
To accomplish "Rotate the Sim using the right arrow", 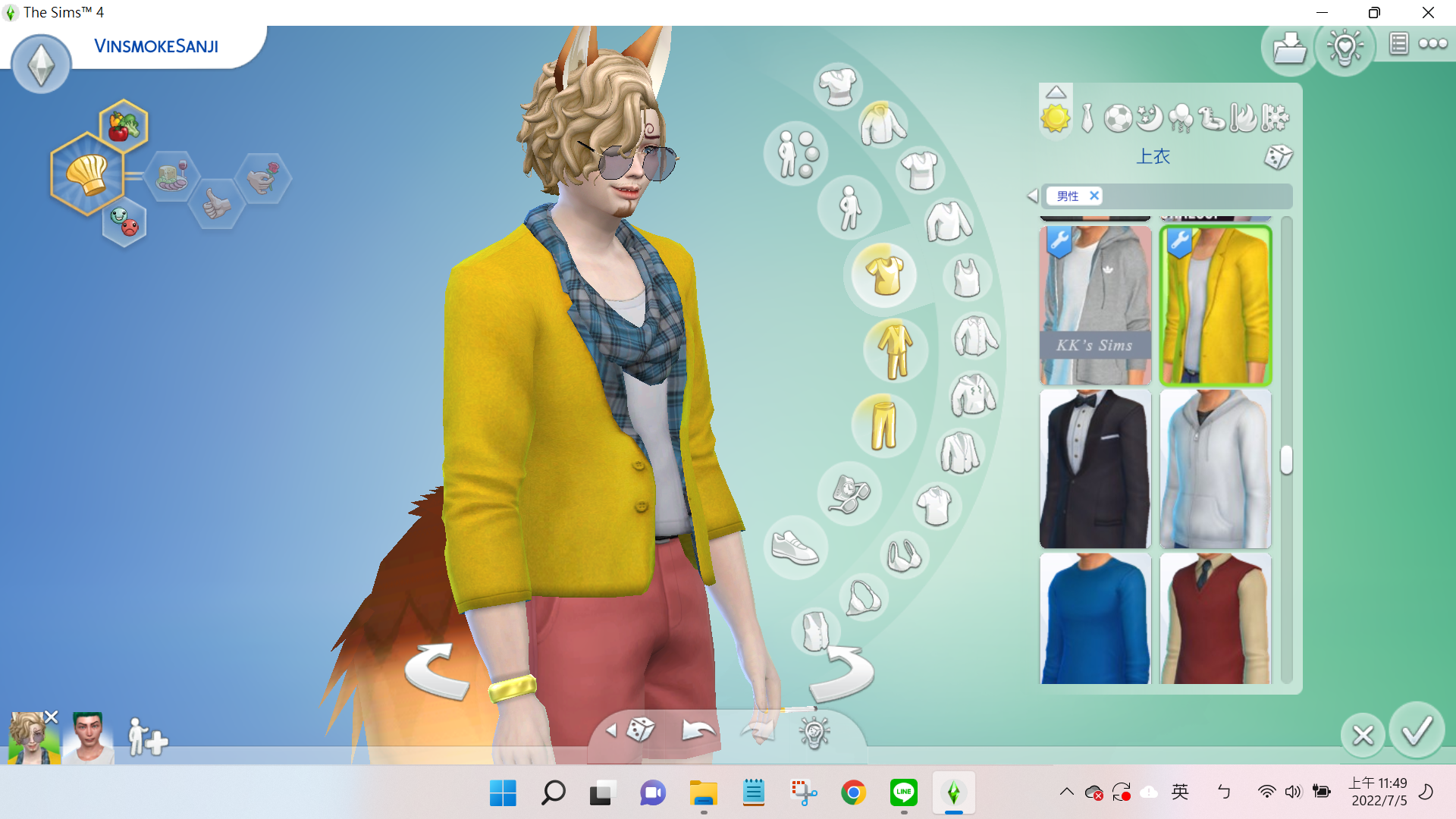I will coord(841,673).
